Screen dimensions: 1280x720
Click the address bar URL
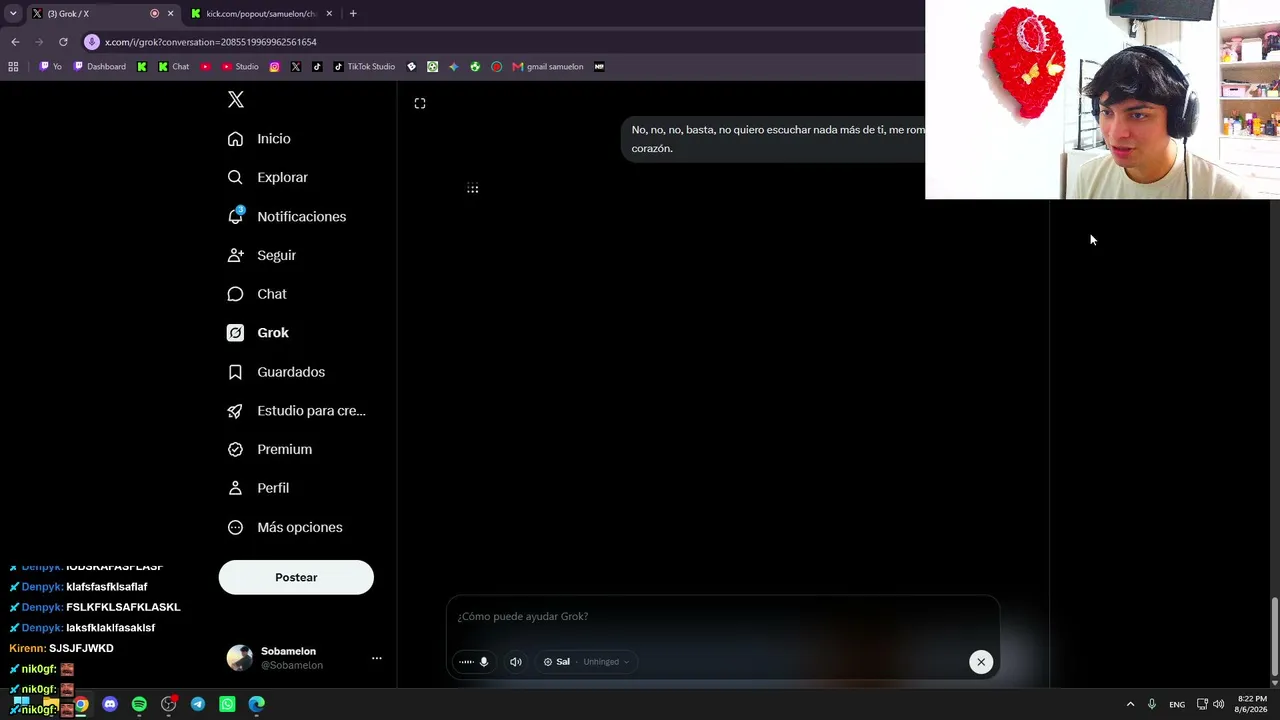(x=211, y=42)
